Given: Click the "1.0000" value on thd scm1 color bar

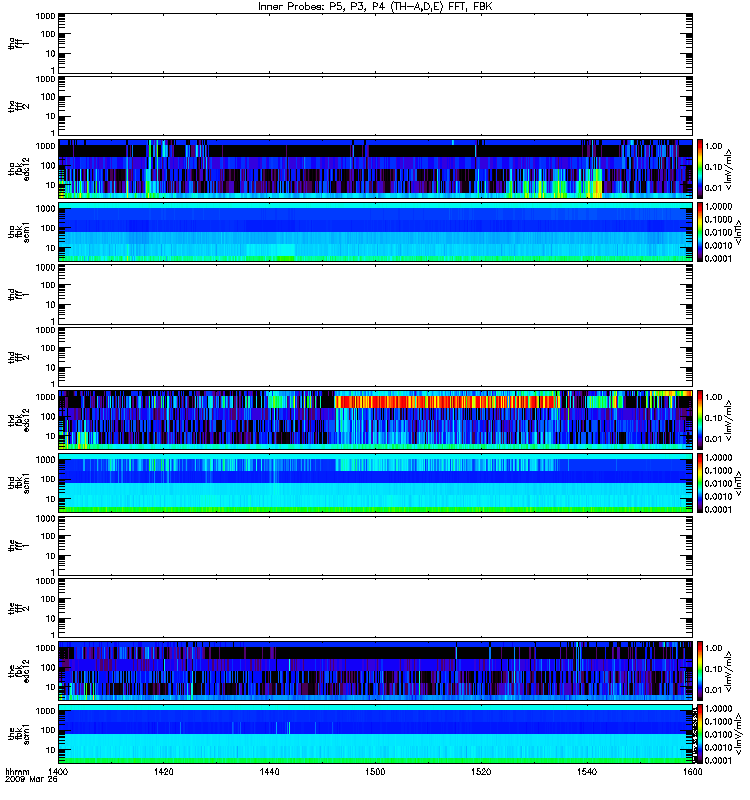Looking at the screenshot, I should (x=718, y=458).
